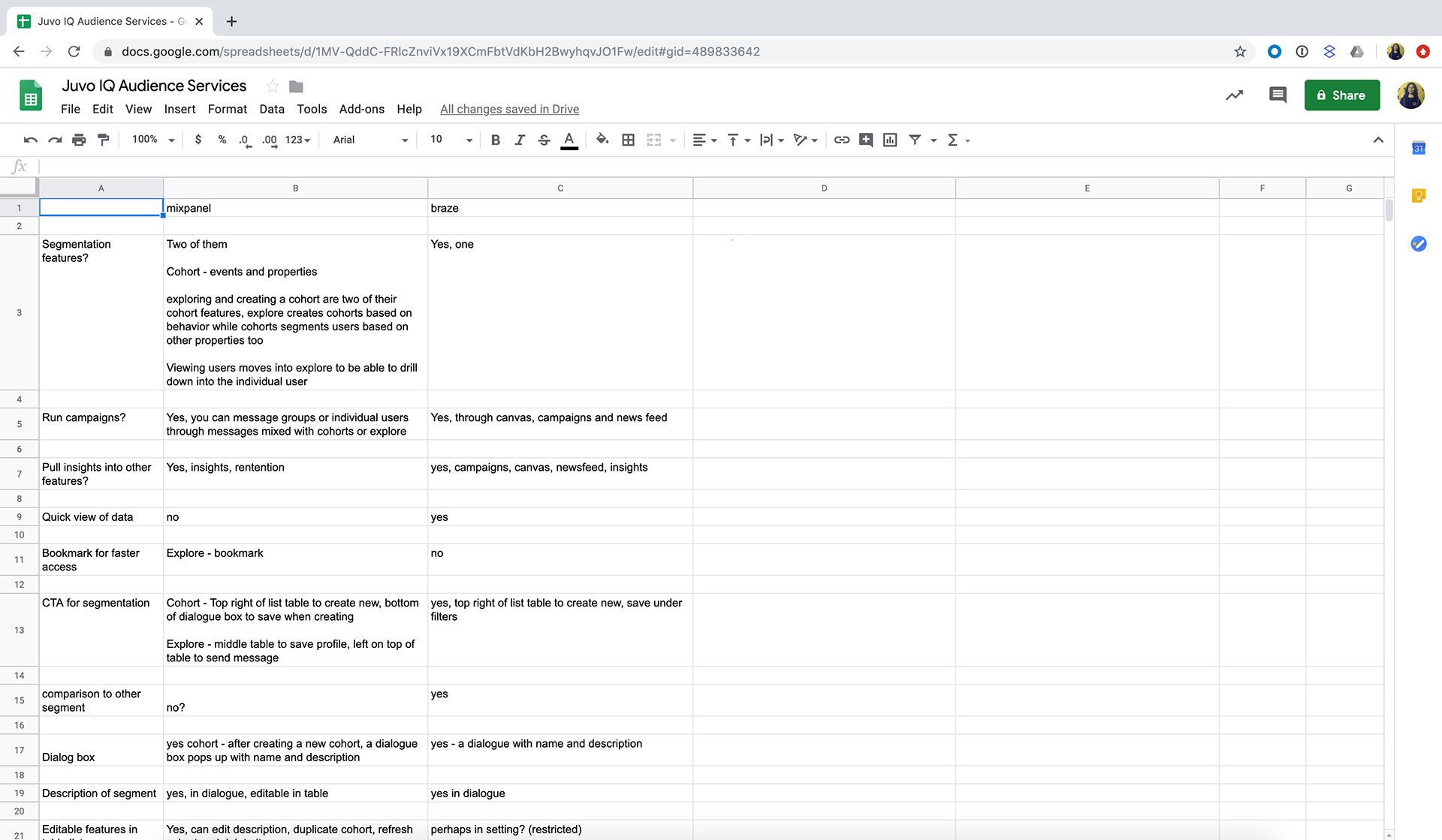Open the 100% zoom dropdown
Screen dimensions: 1442x840
(x=153, y=140)
